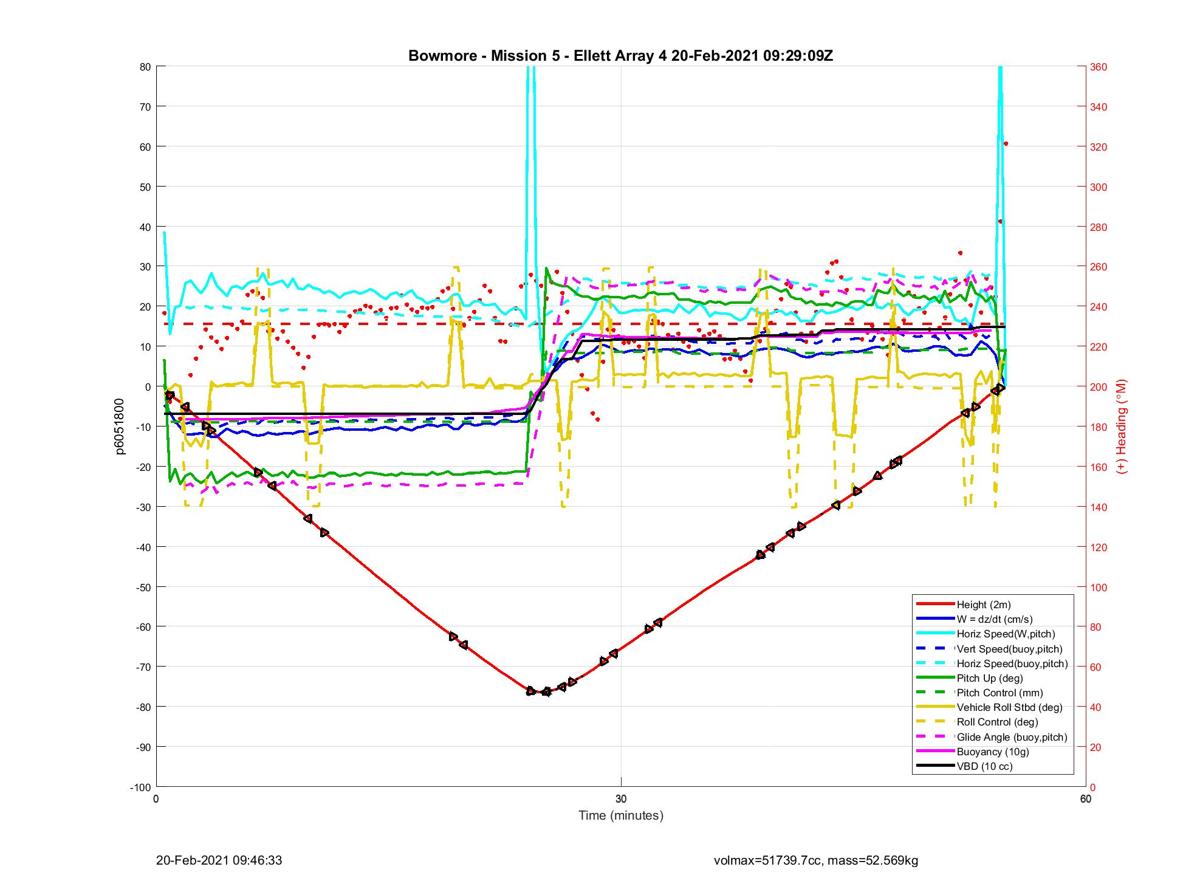
Task: Click the "280" heading axis tick label
Action: coord(1100,227)
